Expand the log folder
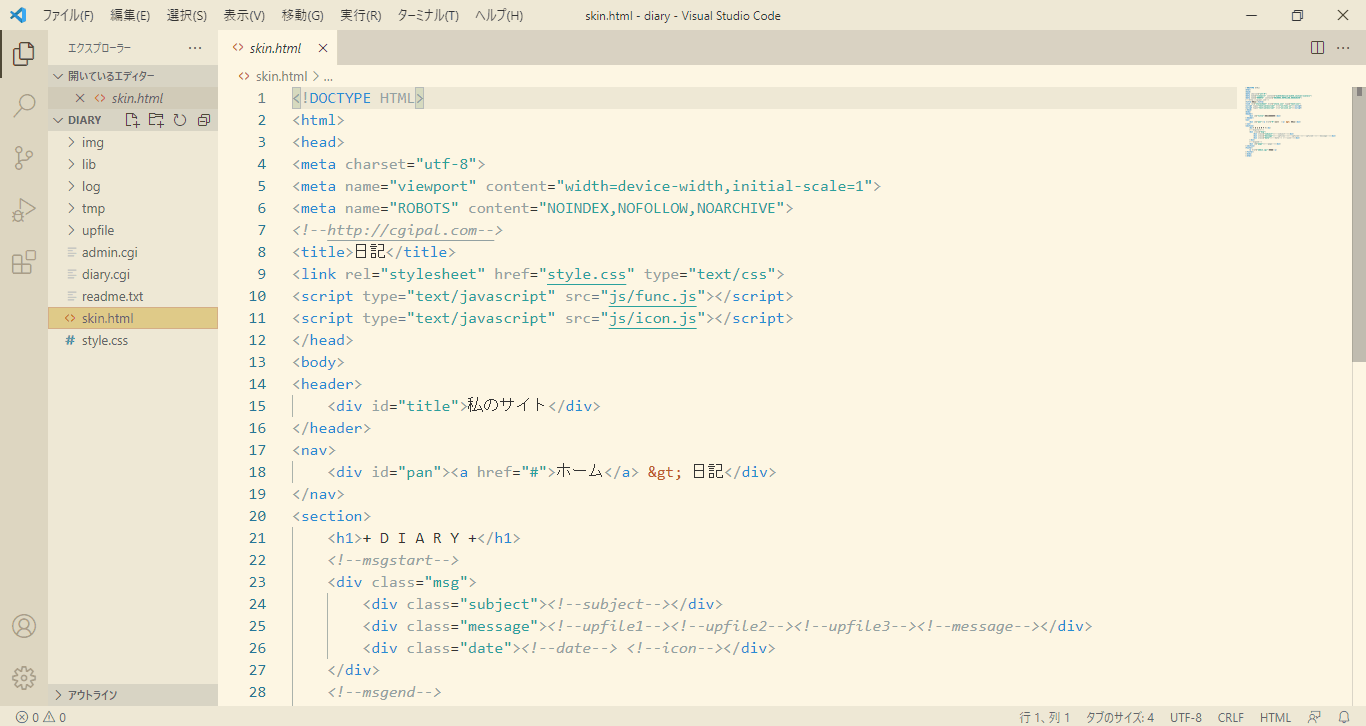The height and width of the screenshot is (726, 1366). 133,186
